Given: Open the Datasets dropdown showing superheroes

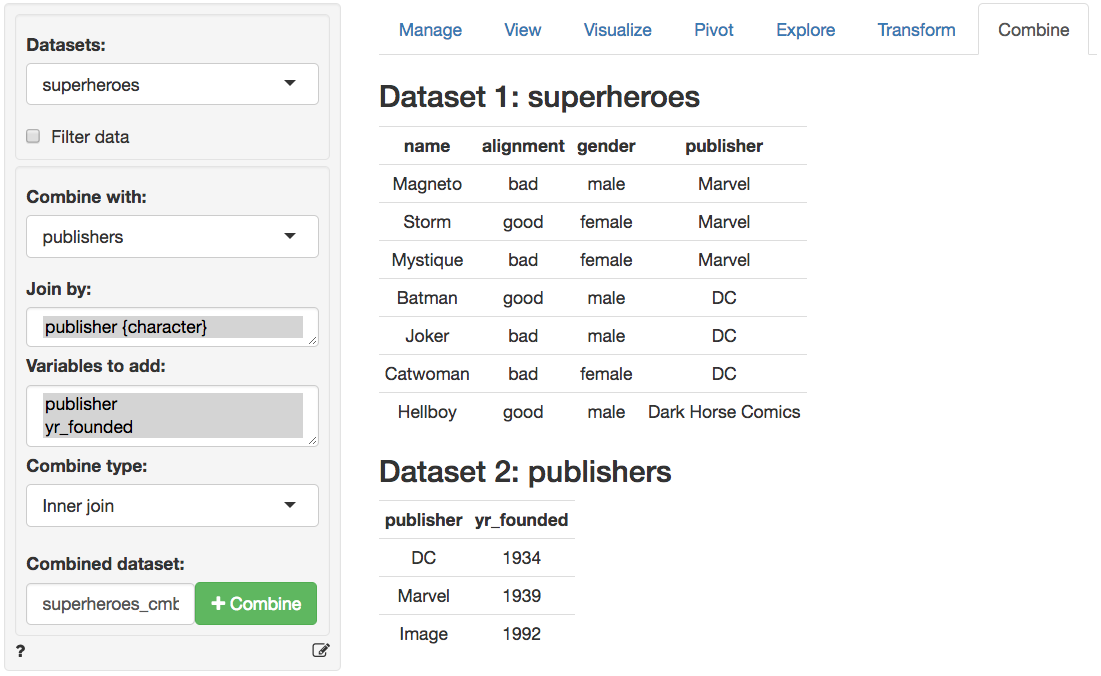Looking at the screenshot, I should coord(172,85).
